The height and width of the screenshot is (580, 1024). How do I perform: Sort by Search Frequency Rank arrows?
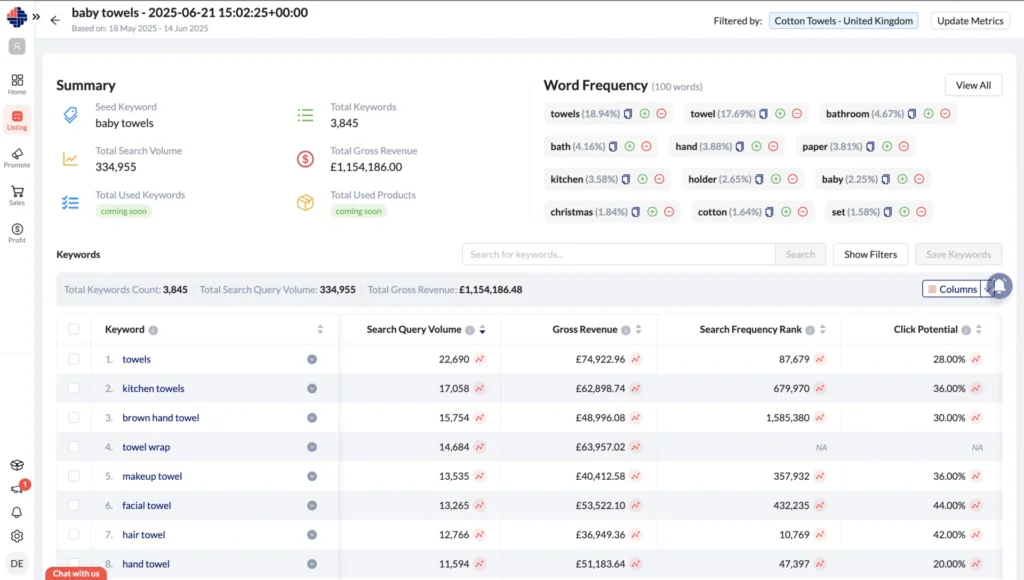(823, 330)
